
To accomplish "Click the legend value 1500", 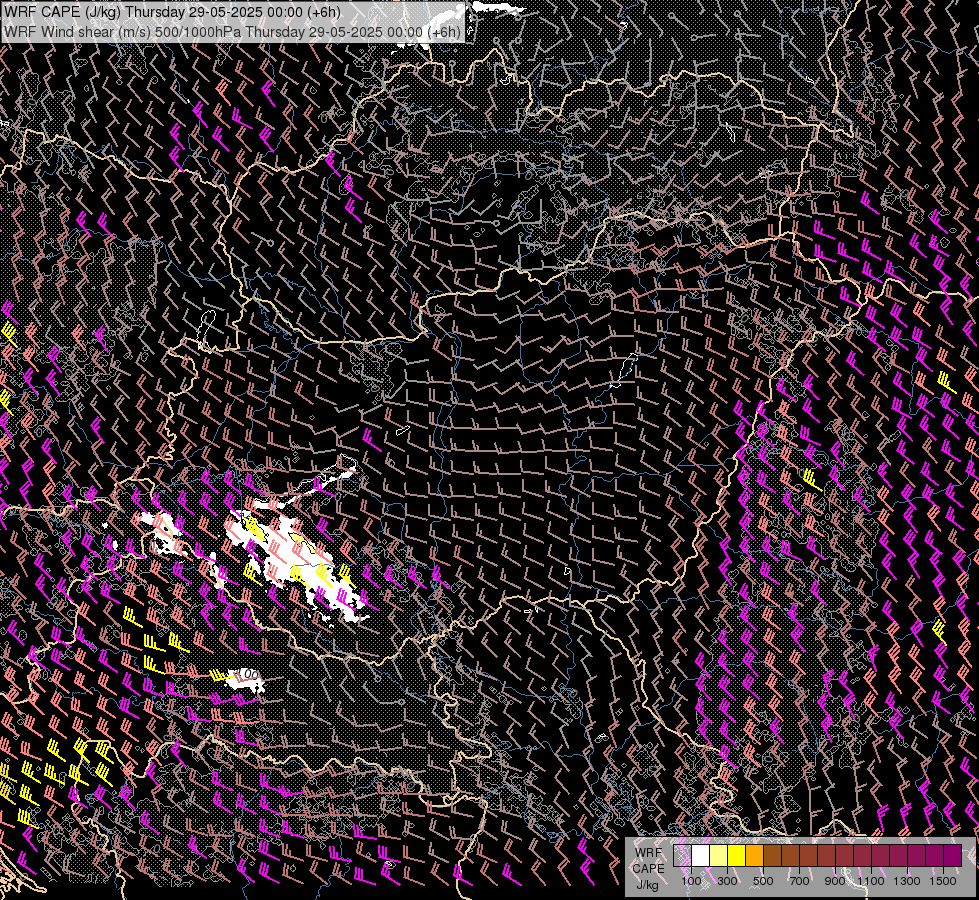I will click(943, 881).
